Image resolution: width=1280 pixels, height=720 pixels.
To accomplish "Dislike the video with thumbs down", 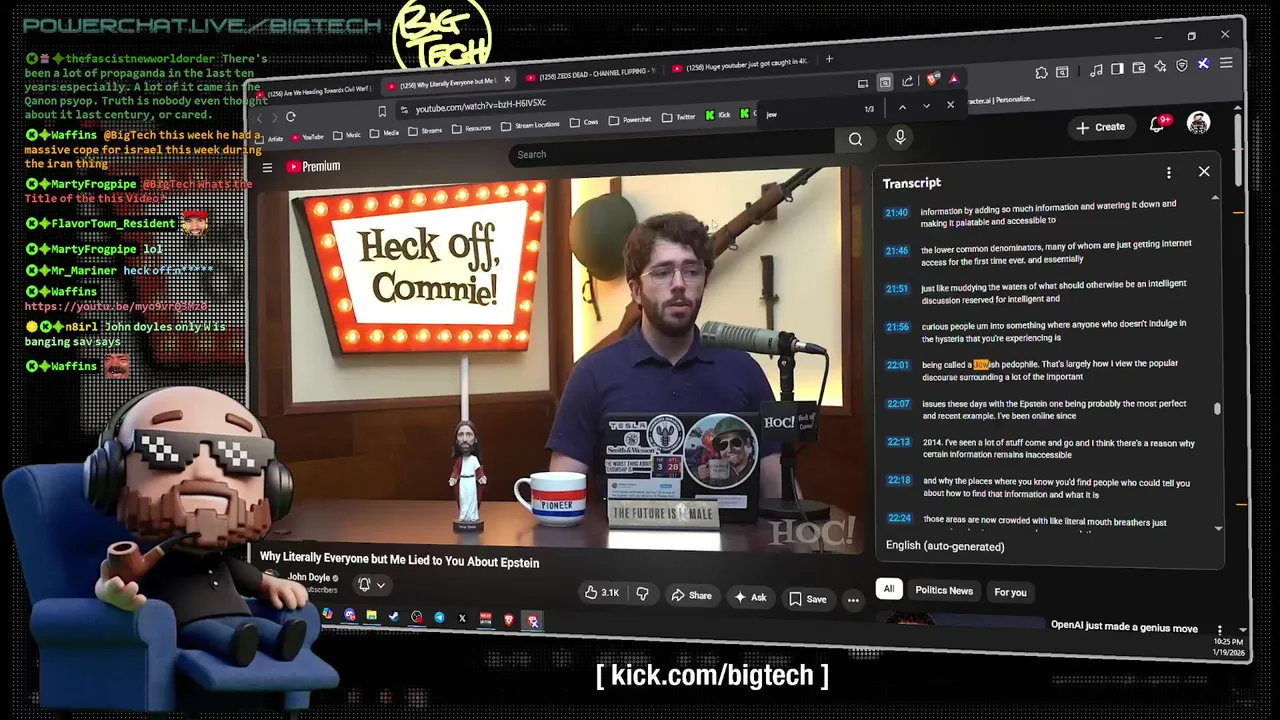I will (642, 594).
